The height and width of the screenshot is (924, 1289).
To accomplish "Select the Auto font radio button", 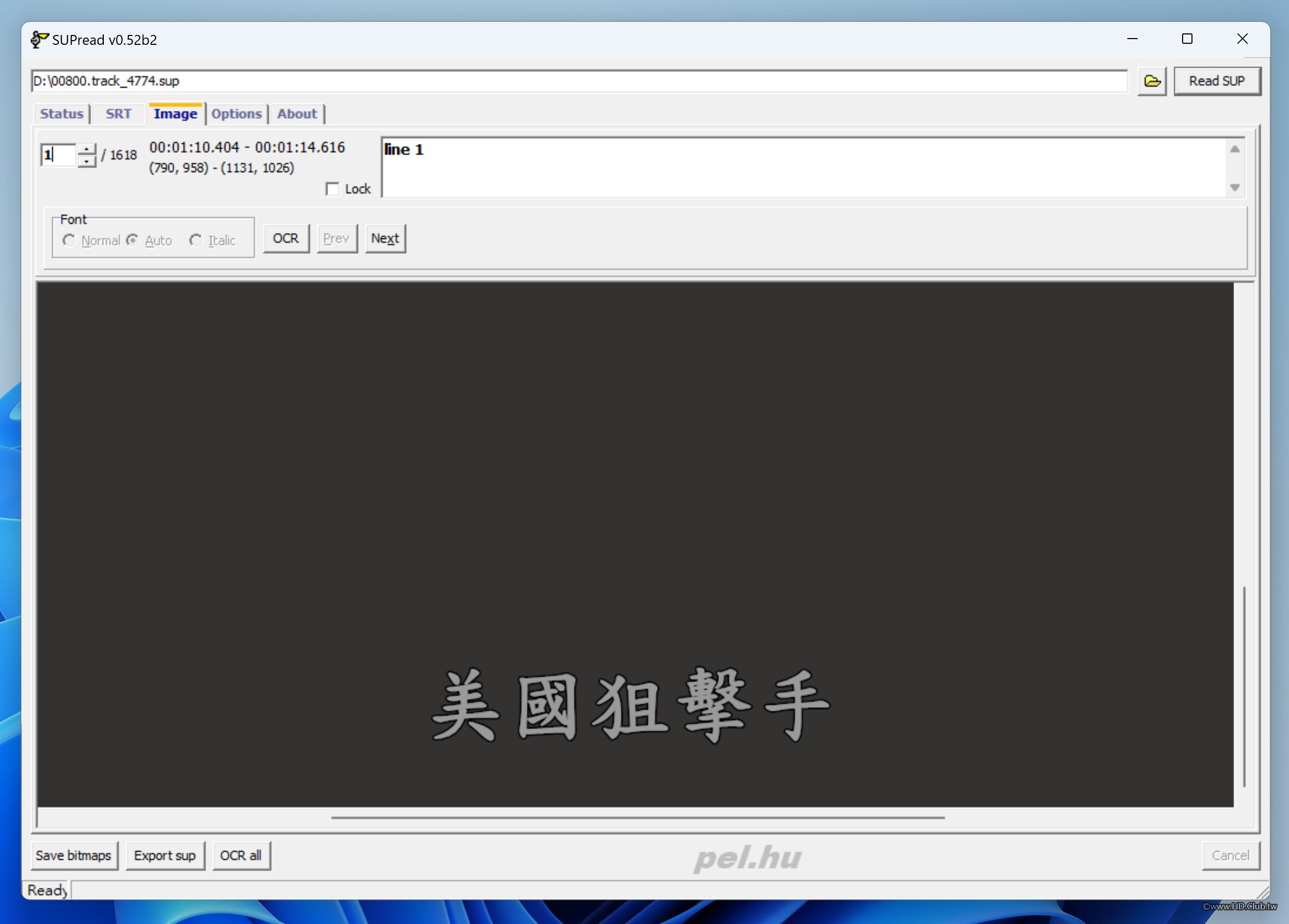I will [132, 240].
